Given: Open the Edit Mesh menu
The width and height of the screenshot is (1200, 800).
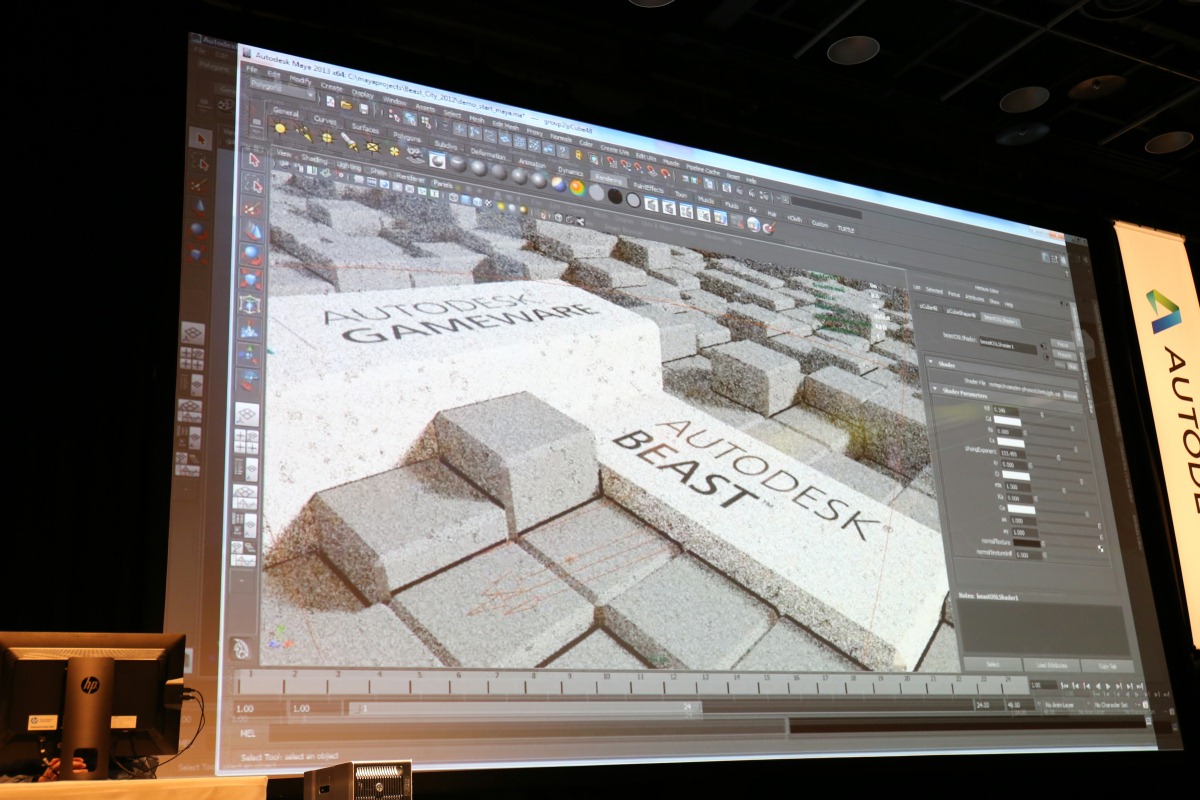Looking at the screenshot, I should tap(505, 124).
